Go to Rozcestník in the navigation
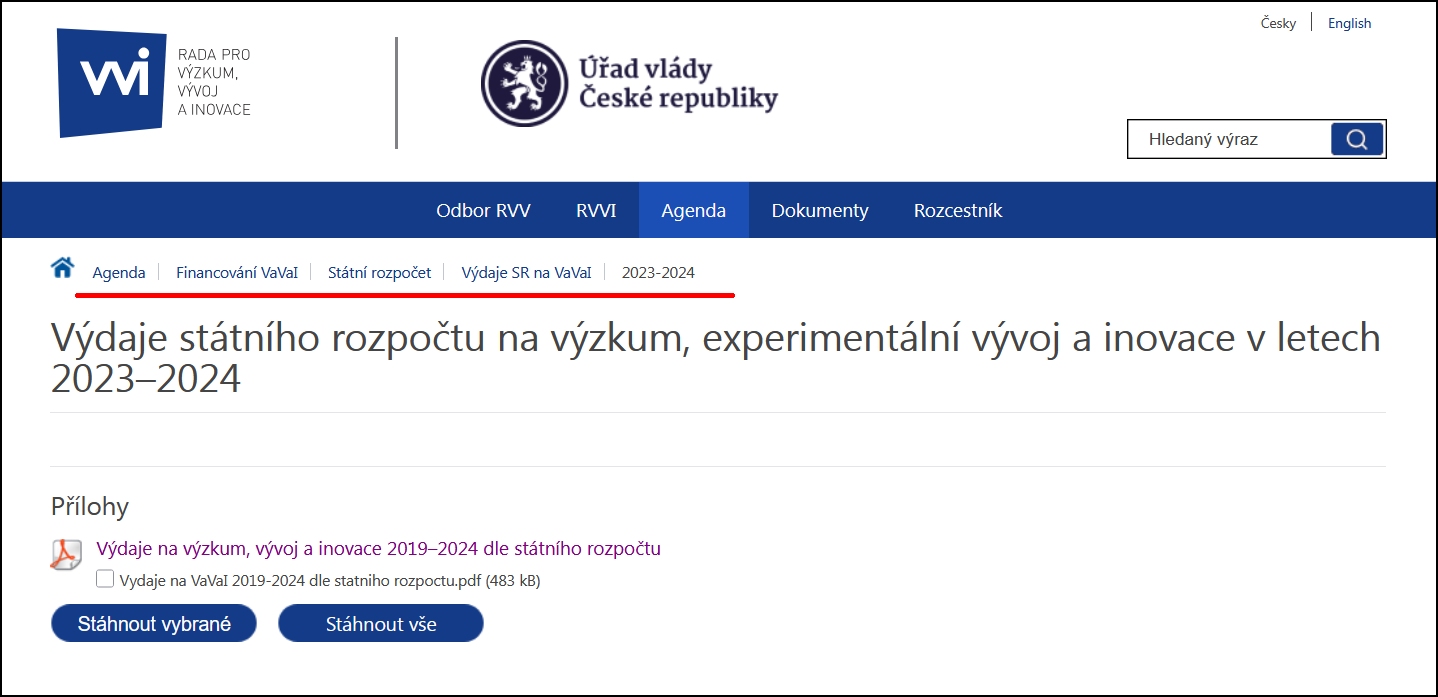Viewport: 1438px width, 697px height. coord(957,211)
